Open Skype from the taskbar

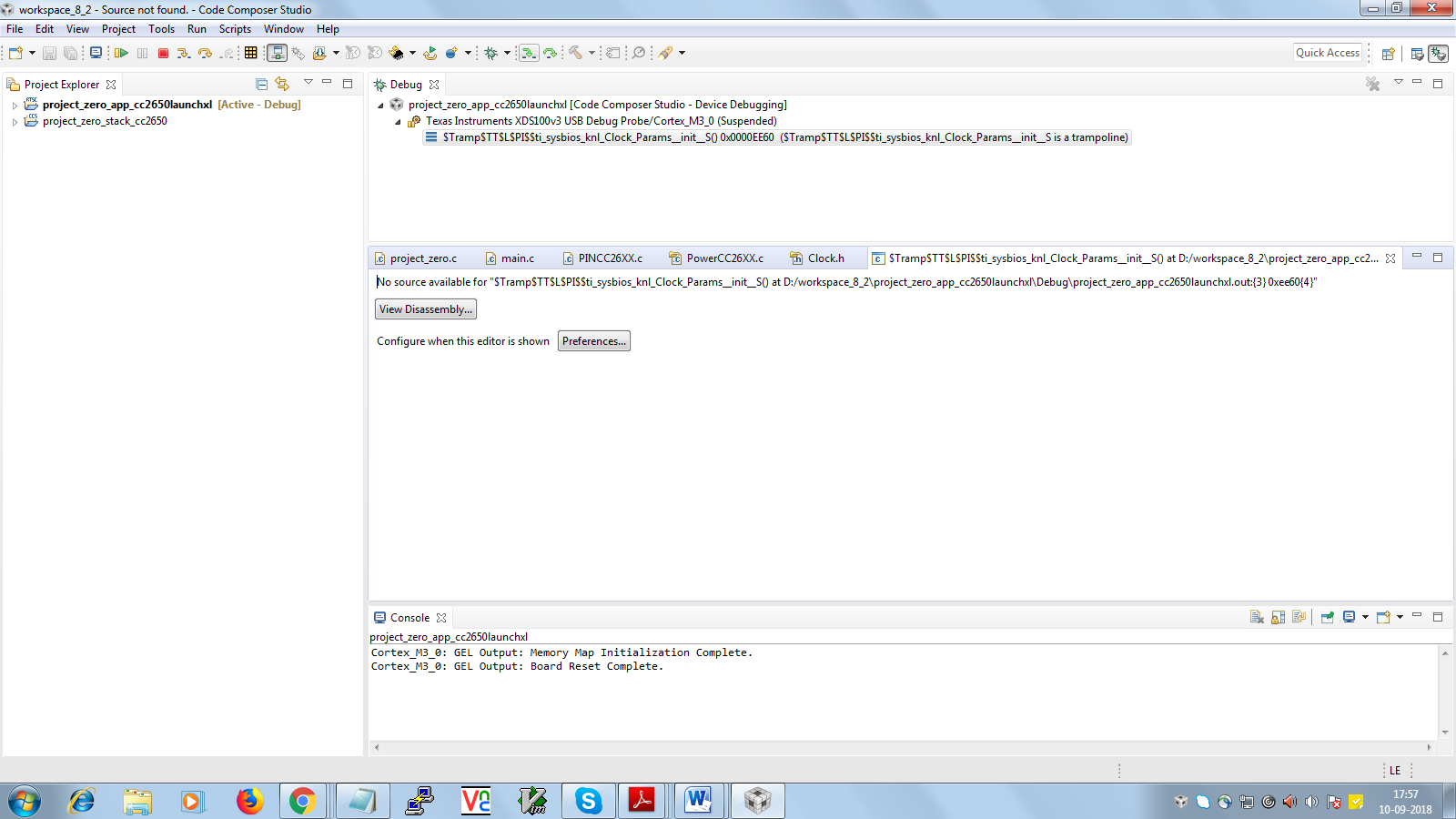[x=588, y=801]
